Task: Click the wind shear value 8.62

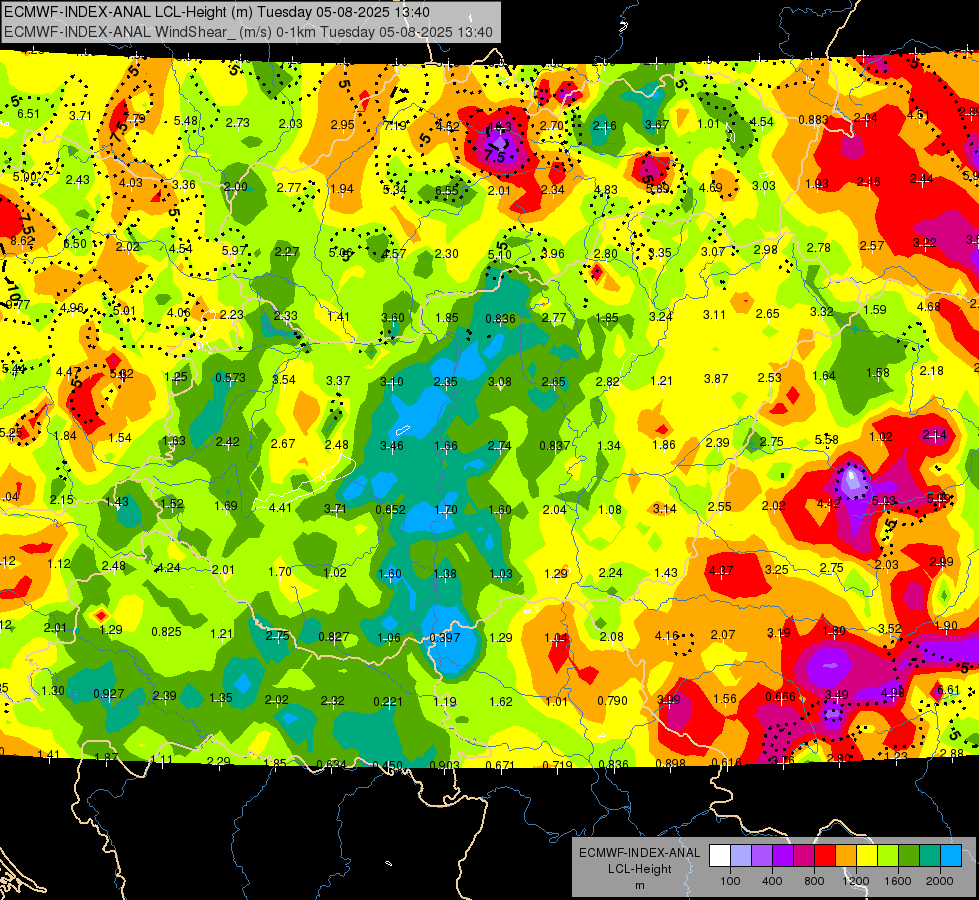Action: pyautogui.click(x=22, y=241)
